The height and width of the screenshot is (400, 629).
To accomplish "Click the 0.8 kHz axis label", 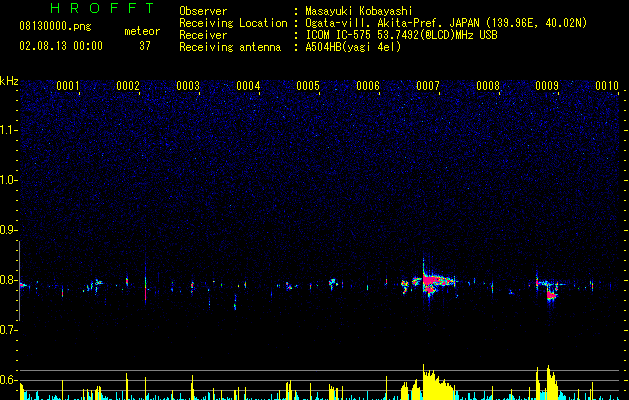I will coord(8,280).
